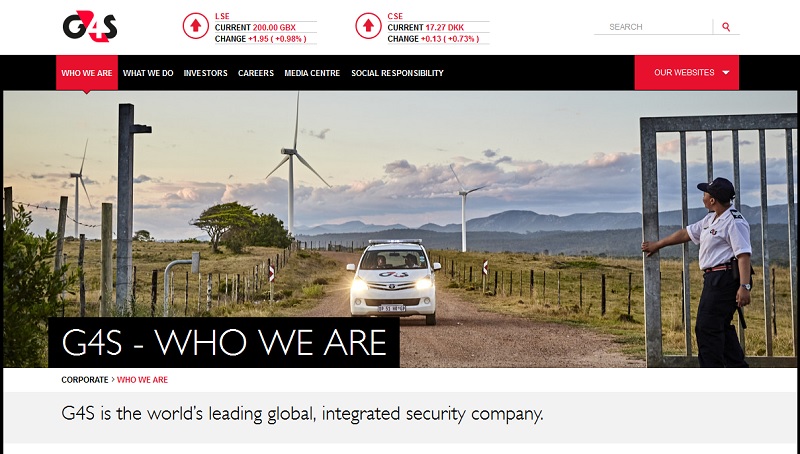Click the G4S - Who We Are banner title

(x=224, y=342)
